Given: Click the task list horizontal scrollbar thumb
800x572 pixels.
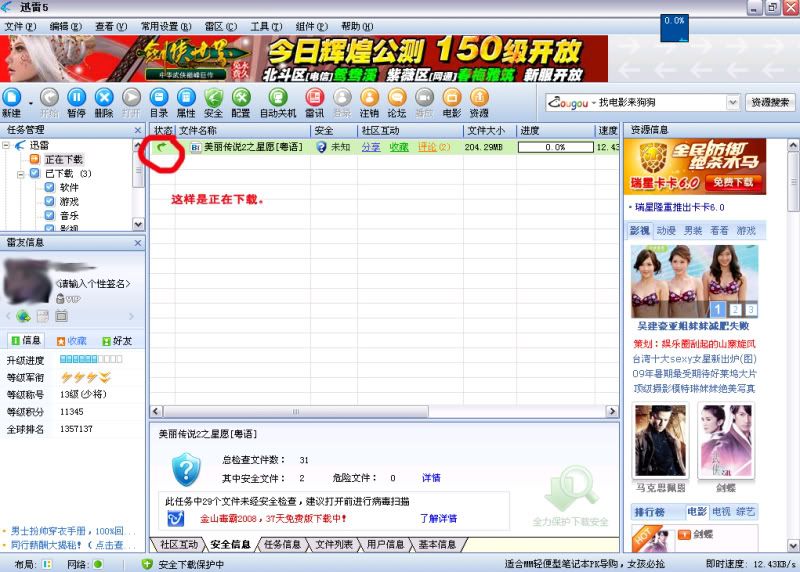Looking at the screenshot, I should [296, 411].
